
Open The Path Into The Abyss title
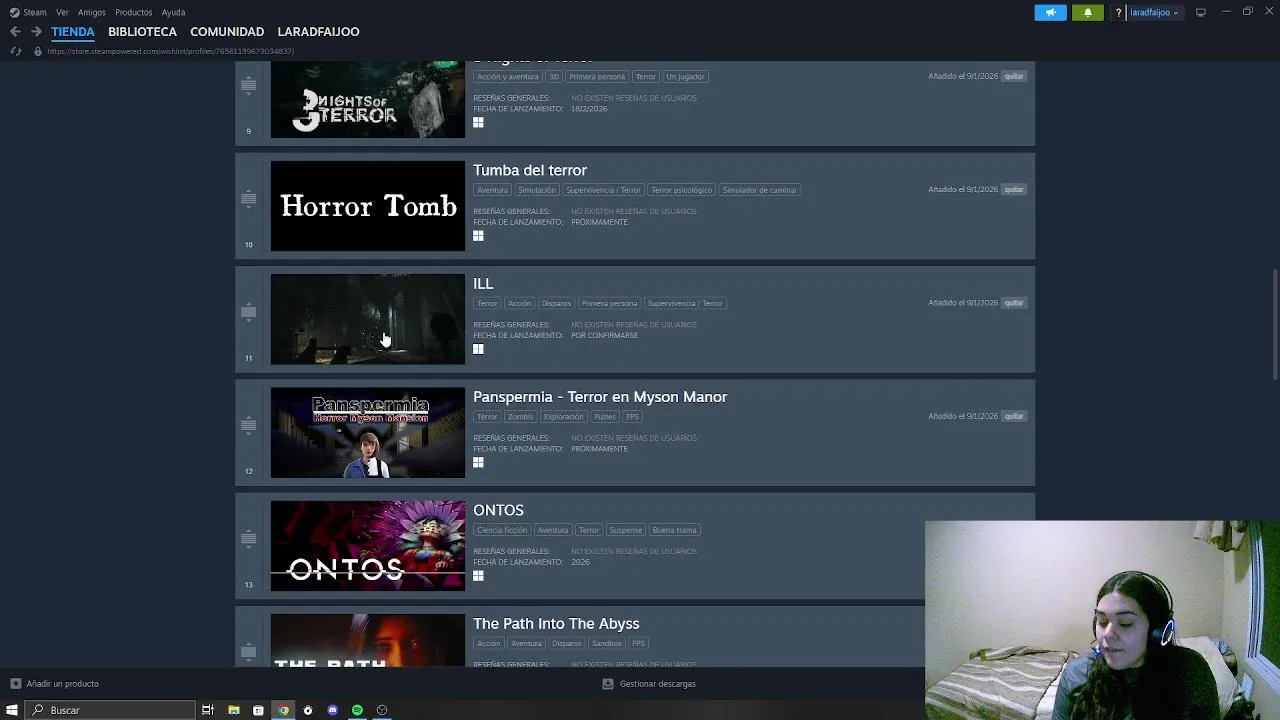[556, 623]
